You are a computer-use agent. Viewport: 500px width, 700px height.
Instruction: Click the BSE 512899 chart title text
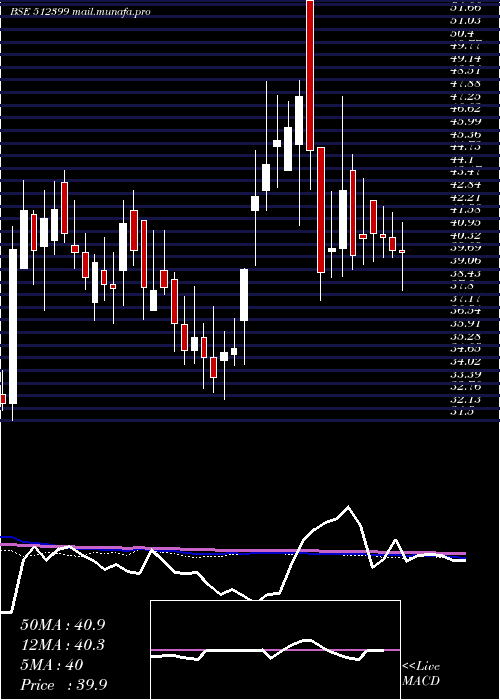(81, 12)
